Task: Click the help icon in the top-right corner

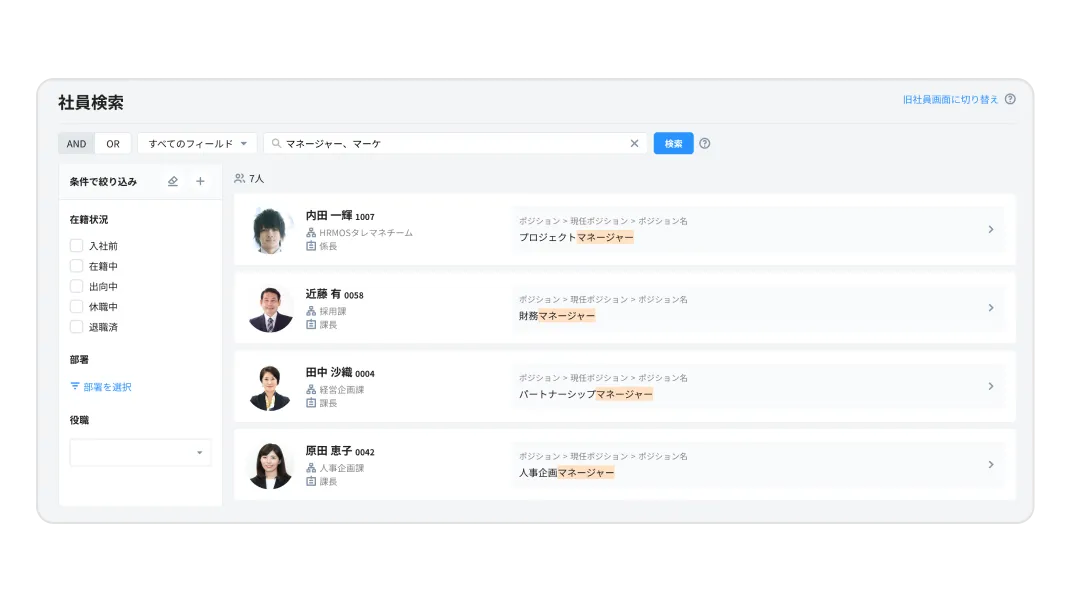Action: 1010,99
